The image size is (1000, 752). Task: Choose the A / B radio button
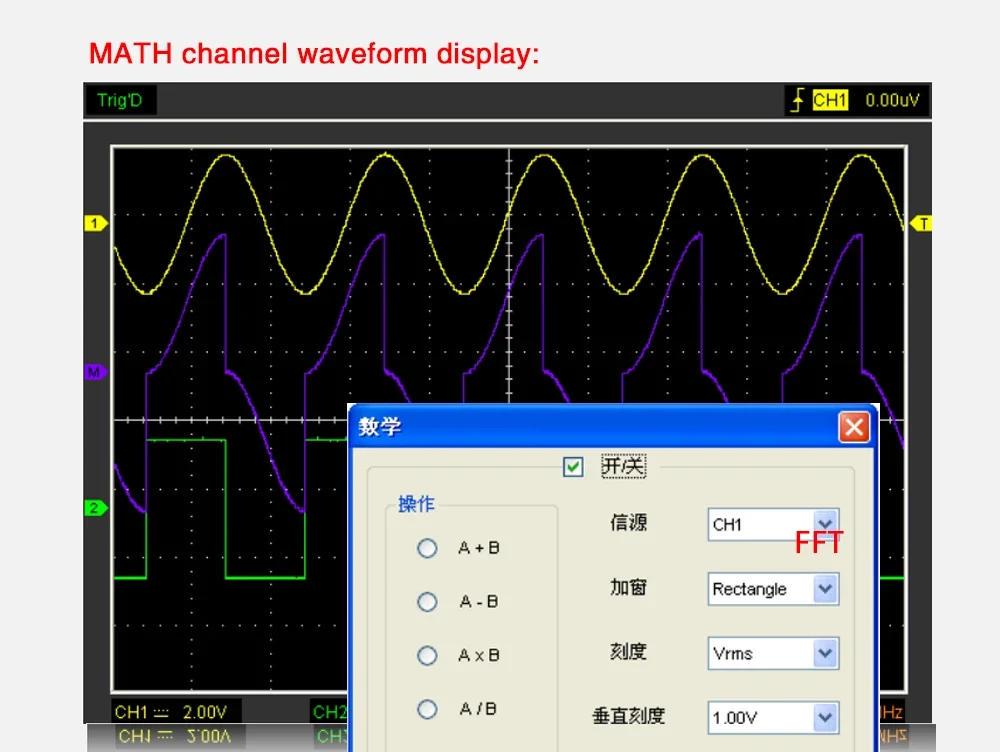click(x=427, y=709)
